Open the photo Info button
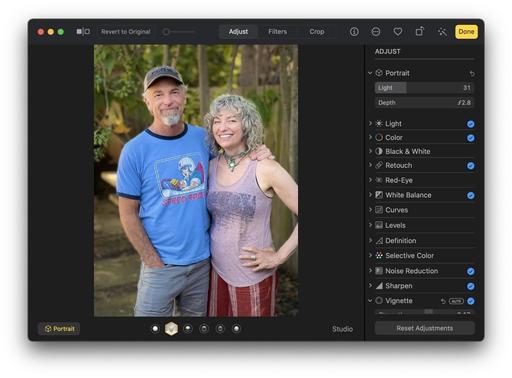The image size is (512, 378). click(354, 32)
